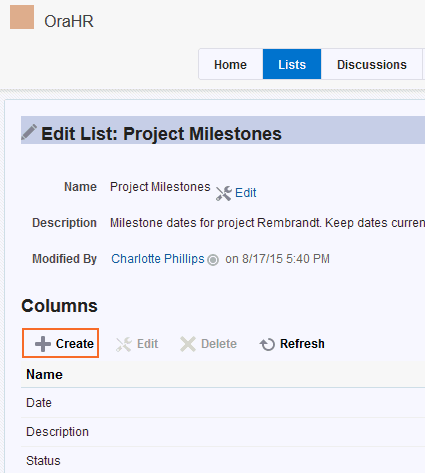Click presence status icon after Charlotte Phillips

[213, 260]
